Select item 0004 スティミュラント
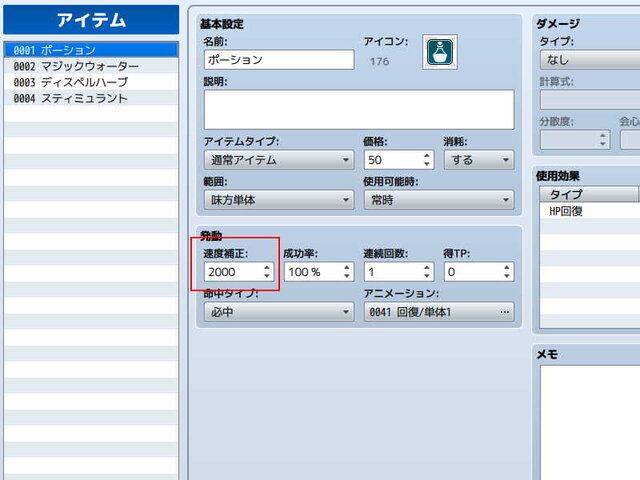640x480 pixels. [91, 98]
